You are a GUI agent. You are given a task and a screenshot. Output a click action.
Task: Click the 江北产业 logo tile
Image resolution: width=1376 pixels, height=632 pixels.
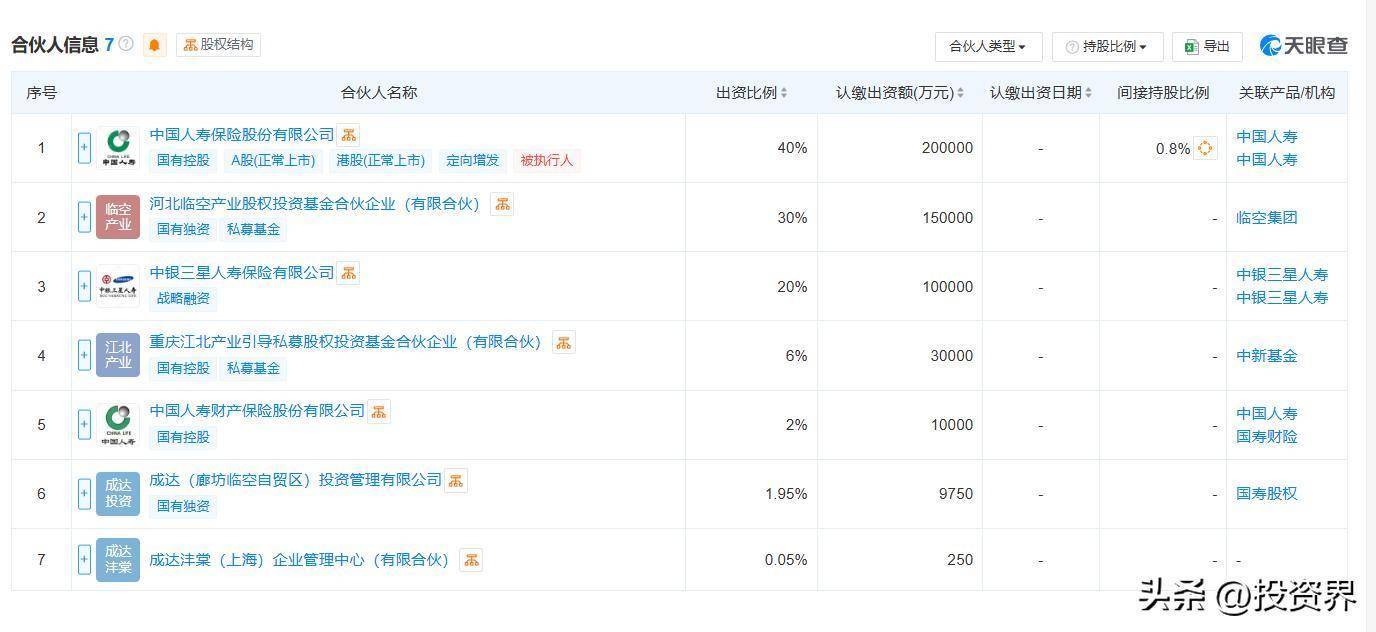(118, 355)
